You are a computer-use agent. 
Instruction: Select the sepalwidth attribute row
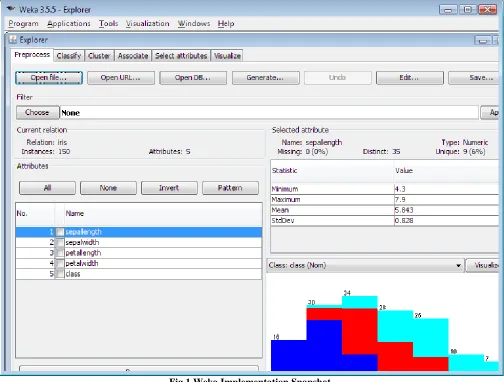[139, 242]
